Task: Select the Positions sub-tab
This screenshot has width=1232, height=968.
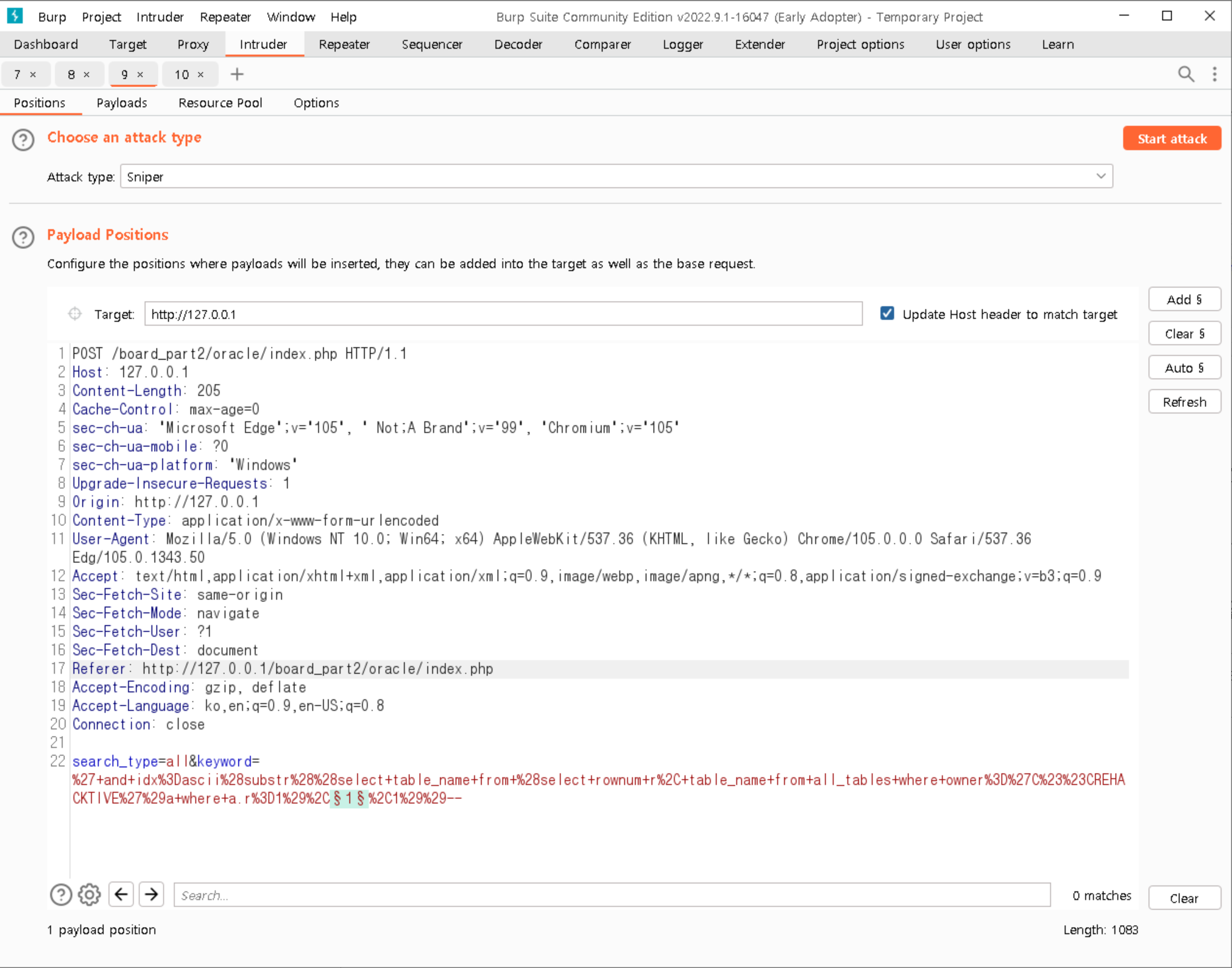Action: click(40, 103)
